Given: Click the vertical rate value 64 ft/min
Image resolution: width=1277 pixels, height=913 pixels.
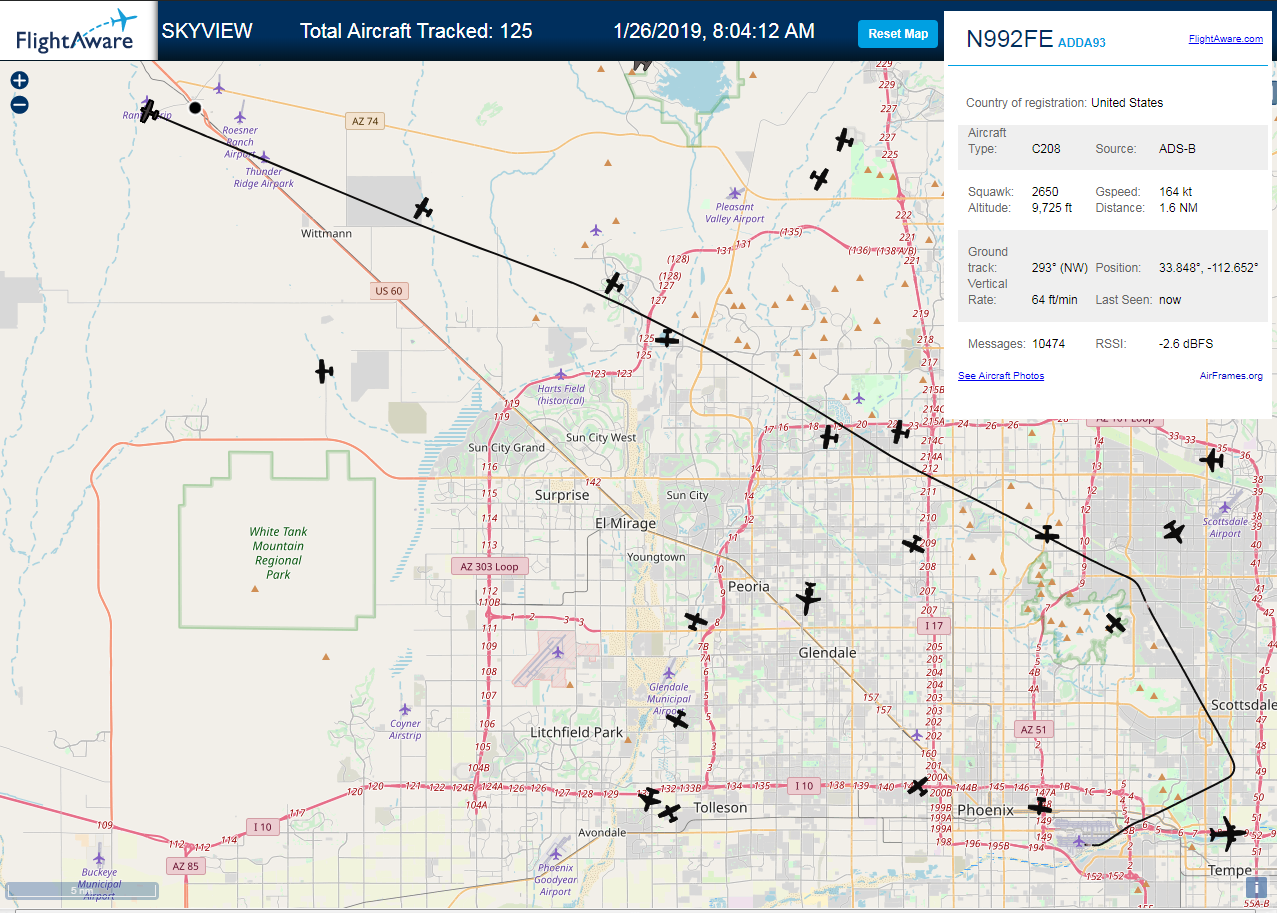Looking at the screenshot, I should pyautogui.click(x=1055, y=300).
